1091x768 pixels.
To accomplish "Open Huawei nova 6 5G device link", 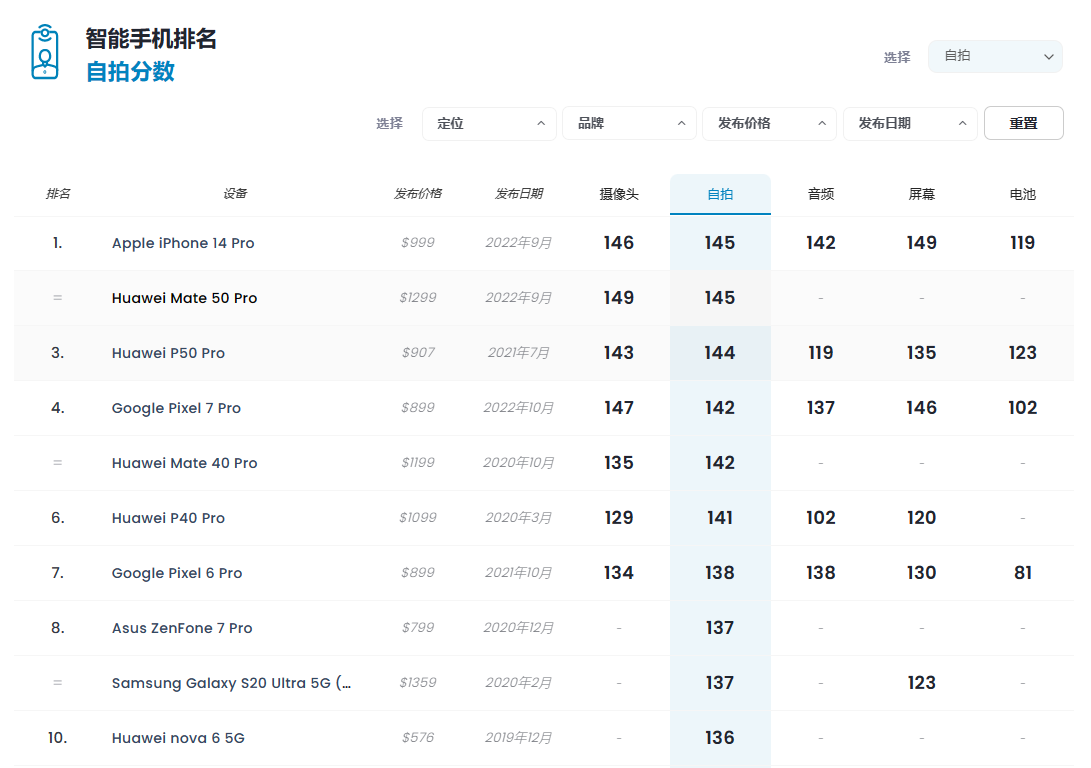I will [178, 737].
